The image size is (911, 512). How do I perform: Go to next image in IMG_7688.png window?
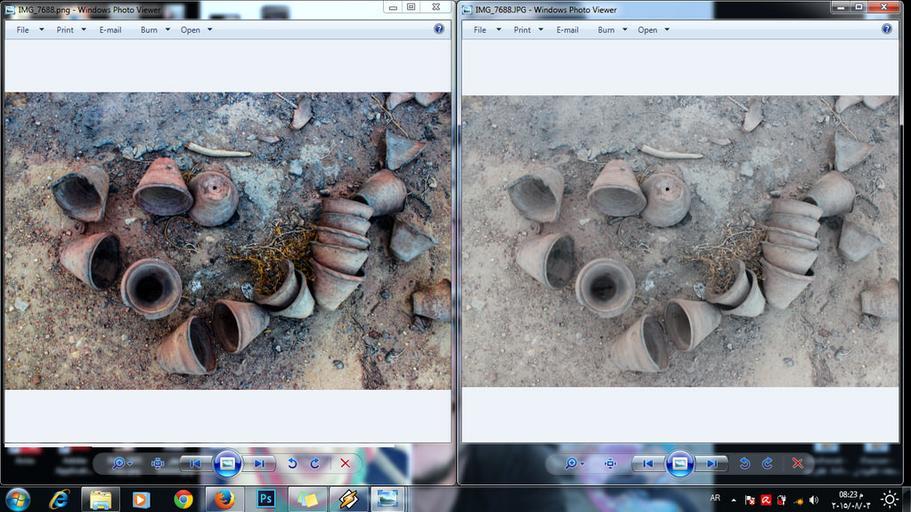click(259, 463)
